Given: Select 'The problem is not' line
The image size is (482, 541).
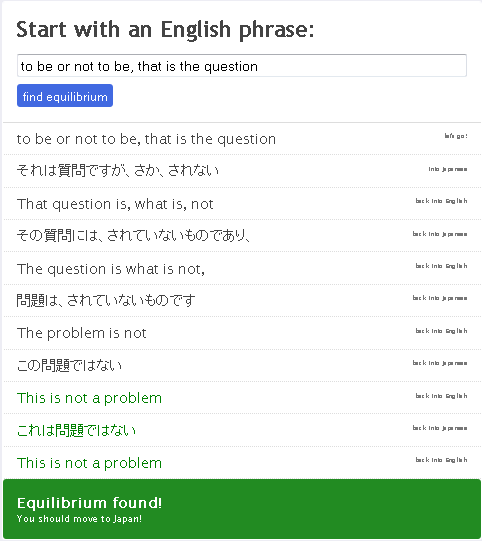Looking at the screenshot, I should click(82, 333).
